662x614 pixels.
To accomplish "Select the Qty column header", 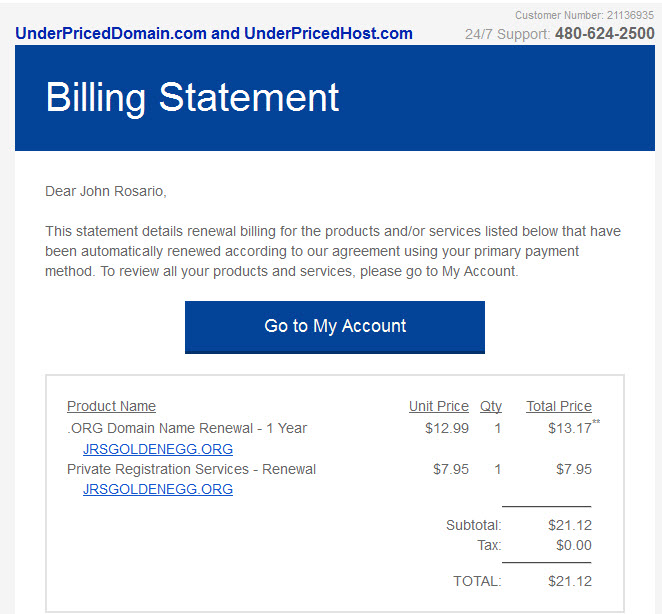I will coord(491,406).
